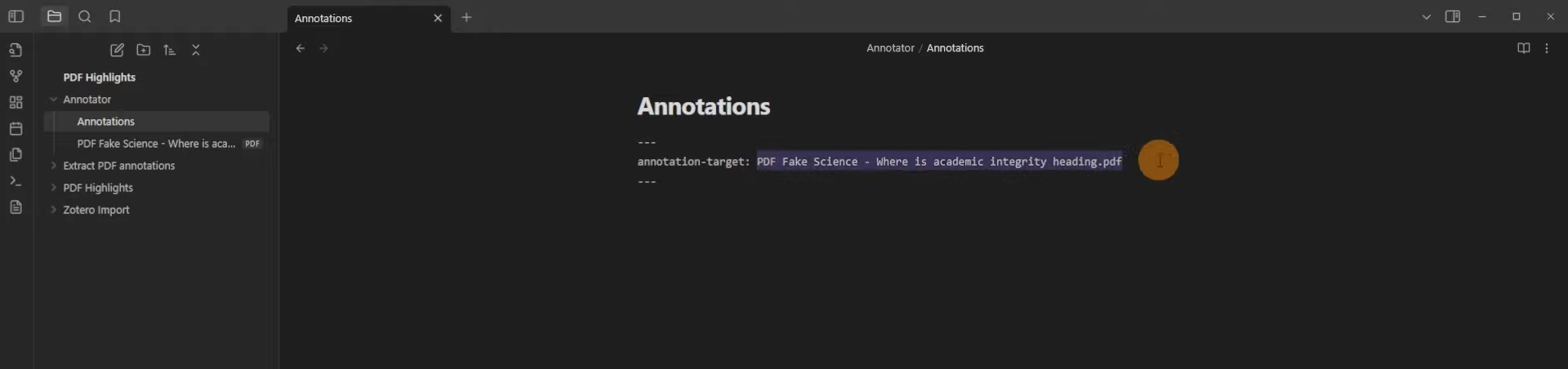Toggle the left sidebar
Screen dimensions: 1568x369
click(16, 16)
